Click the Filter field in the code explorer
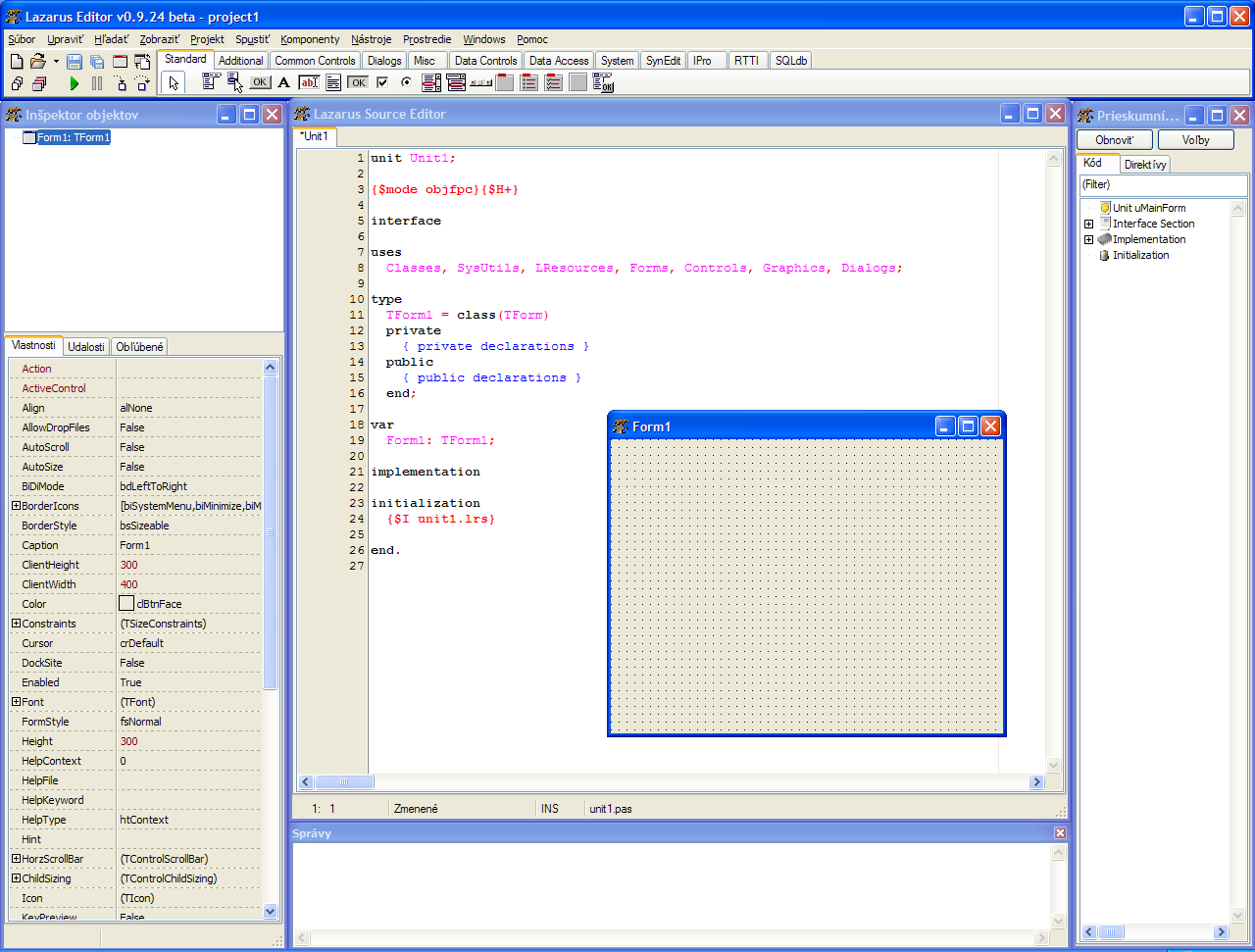This screenshot has height=952, width=1255. click(x=1163, y=184)
